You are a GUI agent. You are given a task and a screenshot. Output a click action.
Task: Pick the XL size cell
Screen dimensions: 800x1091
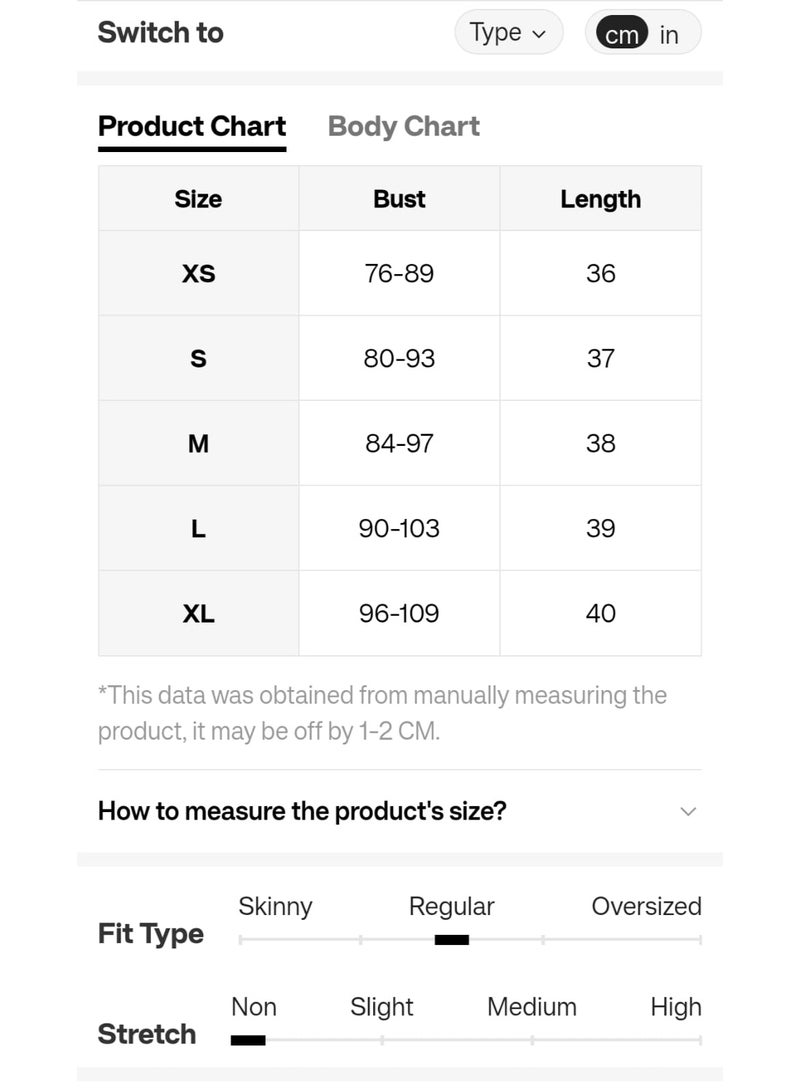coord(198,613)
